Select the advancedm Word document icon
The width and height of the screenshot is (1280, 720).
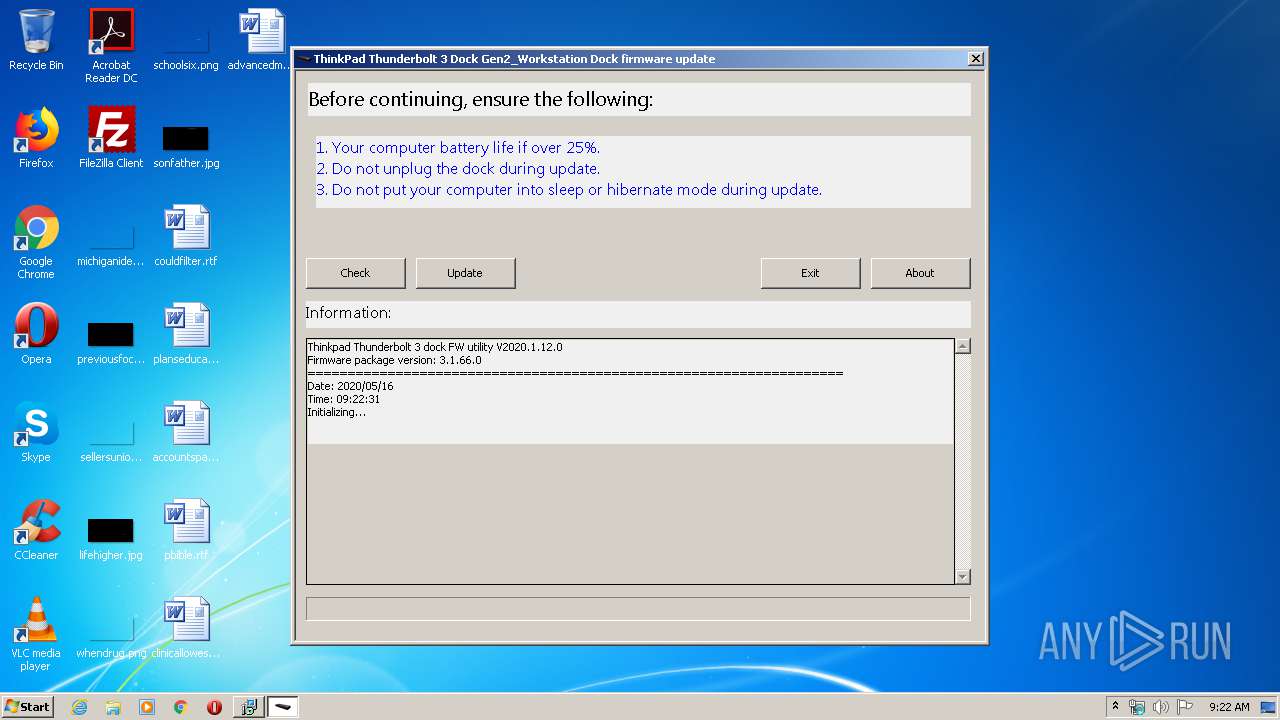pyautogui.click(x=261, y=40)
